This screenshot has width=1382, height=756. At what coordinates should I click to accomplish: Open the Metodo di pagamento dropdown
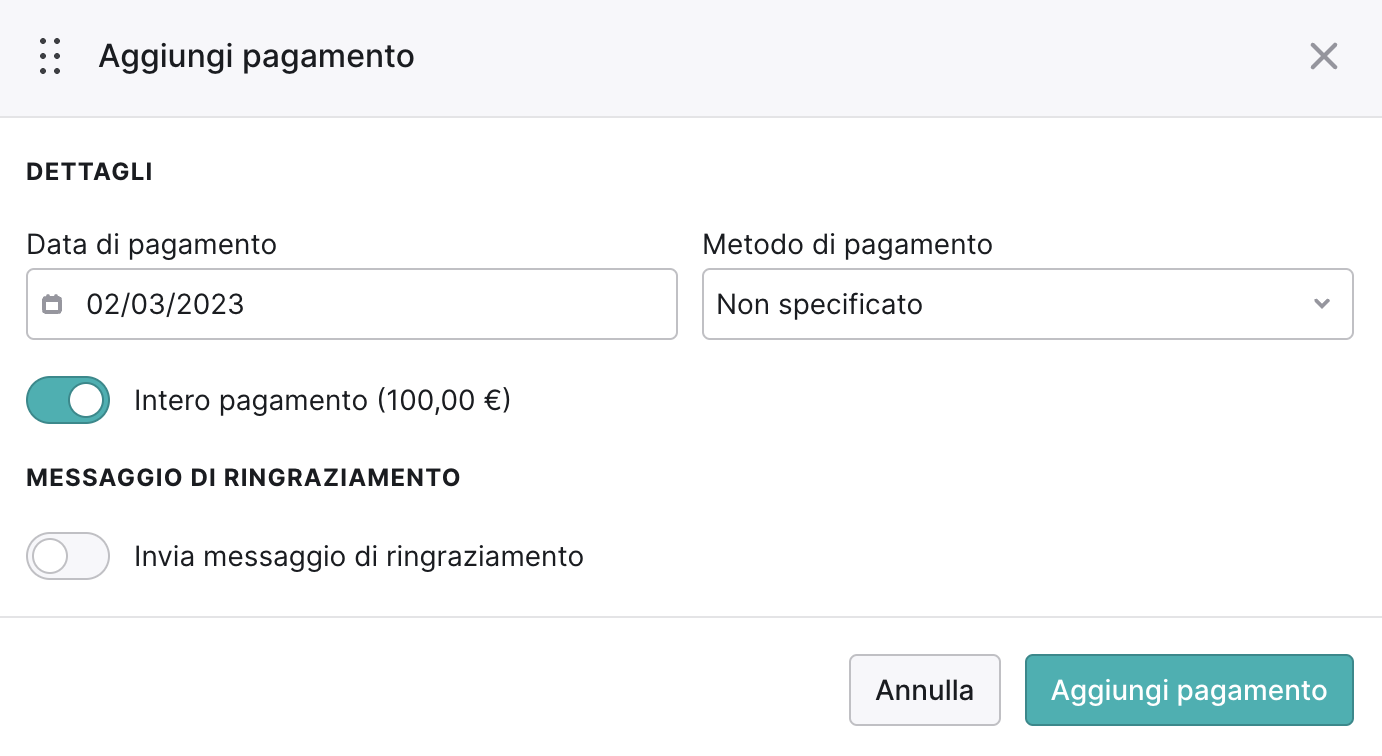pyautogui.click(x=1027, y=304)
